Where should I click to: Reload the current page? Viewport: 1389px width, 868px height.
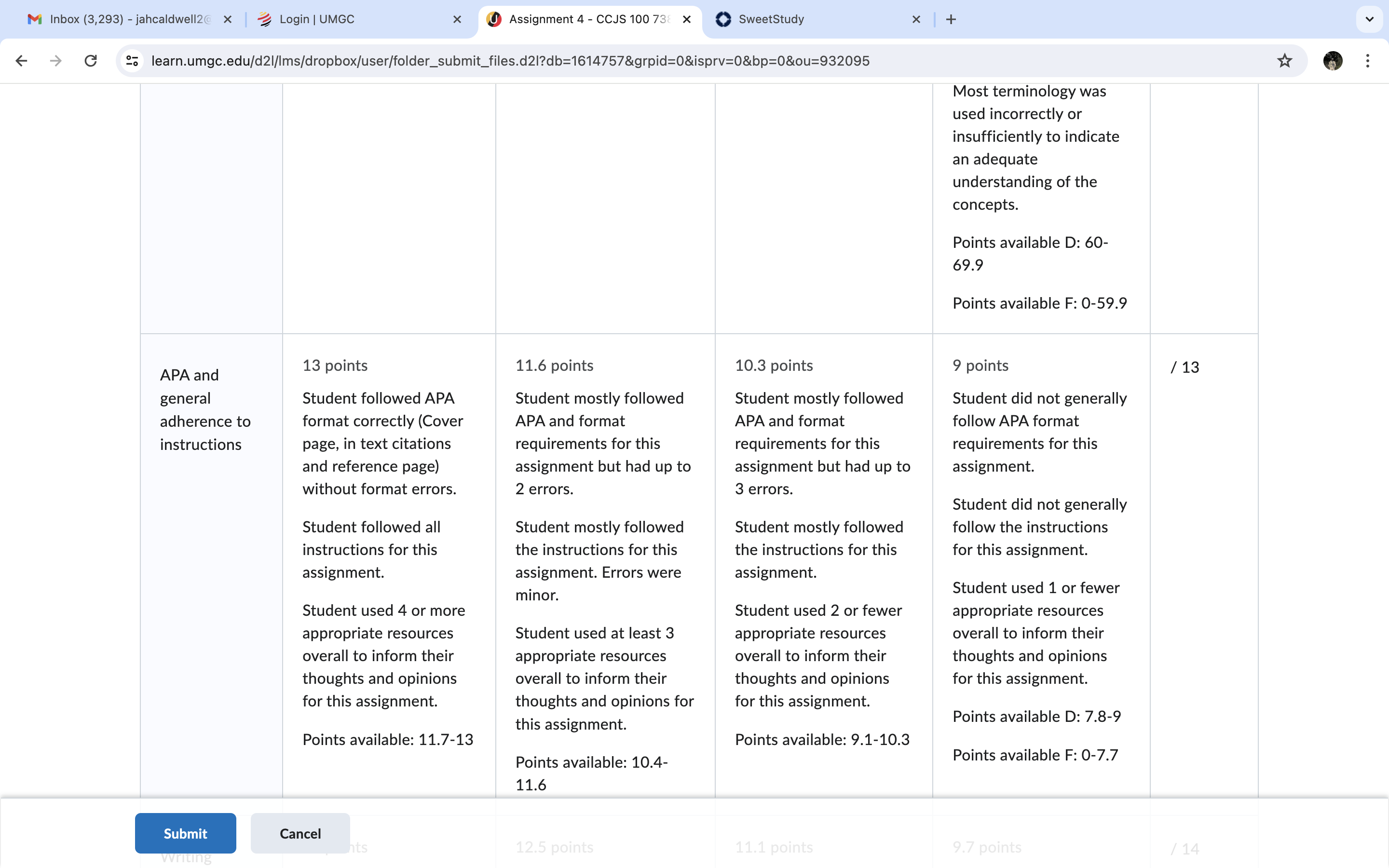click(91, 61)
